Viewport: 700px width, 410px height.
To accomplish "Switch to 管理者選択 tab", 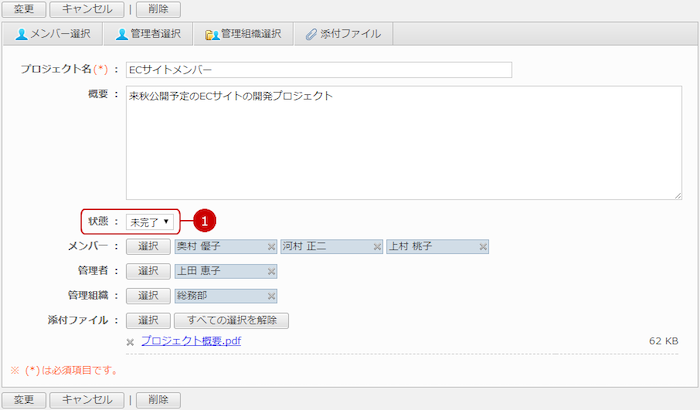I will pyautogui.click(x=148, y=34).
